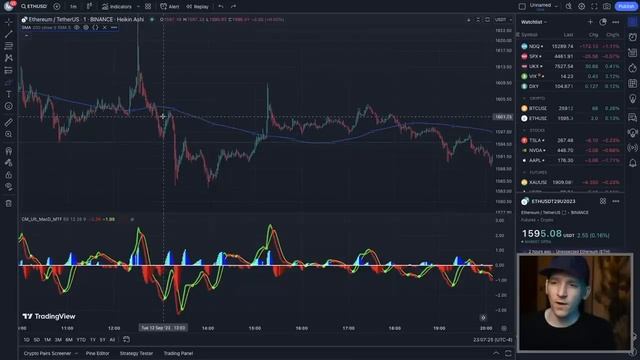Screen dimensions: 640x360
Task: Start bar Replay mode
Action: click(x=198, y=7)
